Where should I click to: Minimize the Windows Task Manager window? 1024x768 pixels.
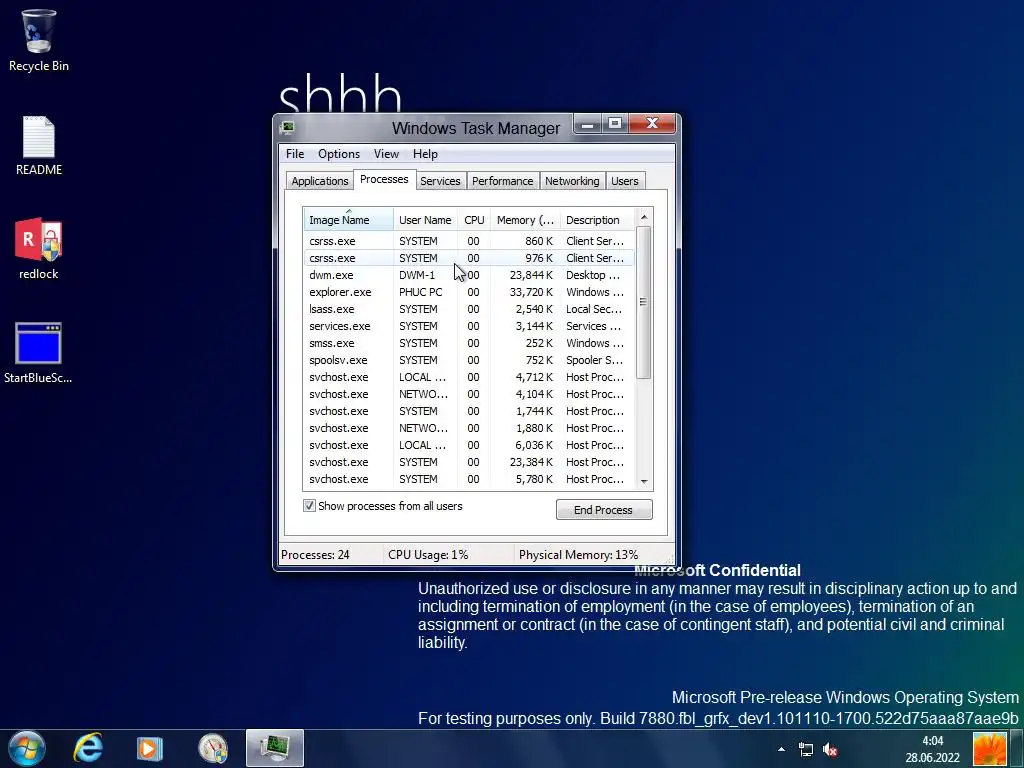(588, 124)
